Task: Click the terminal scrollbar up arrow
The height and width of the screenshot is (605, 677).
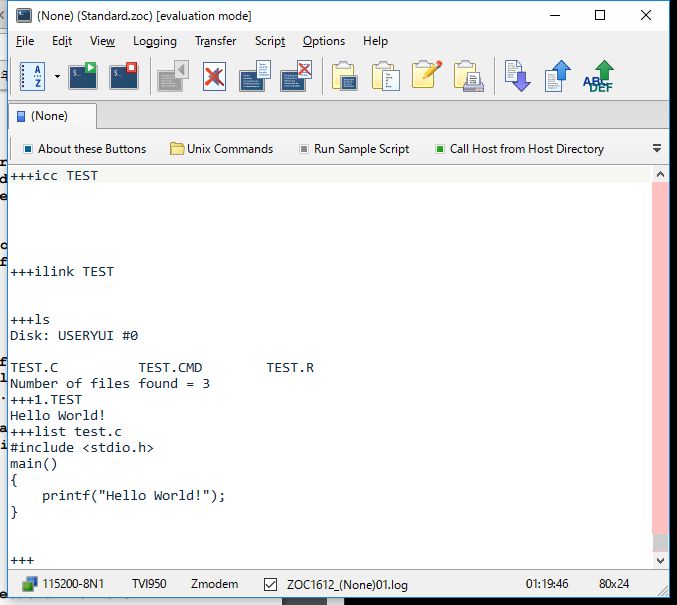Action: pyautogui.click(x=660, y=174)
